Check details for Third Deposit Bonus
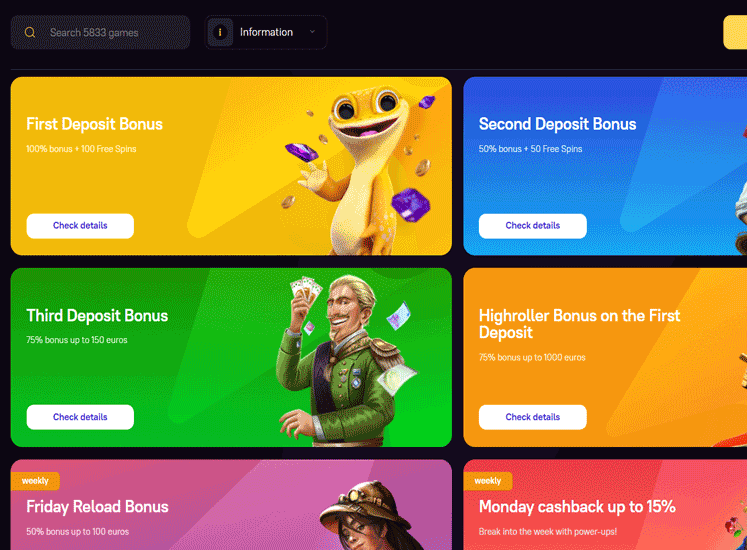This screenshot has height=550, width=747. pos(80,417)
